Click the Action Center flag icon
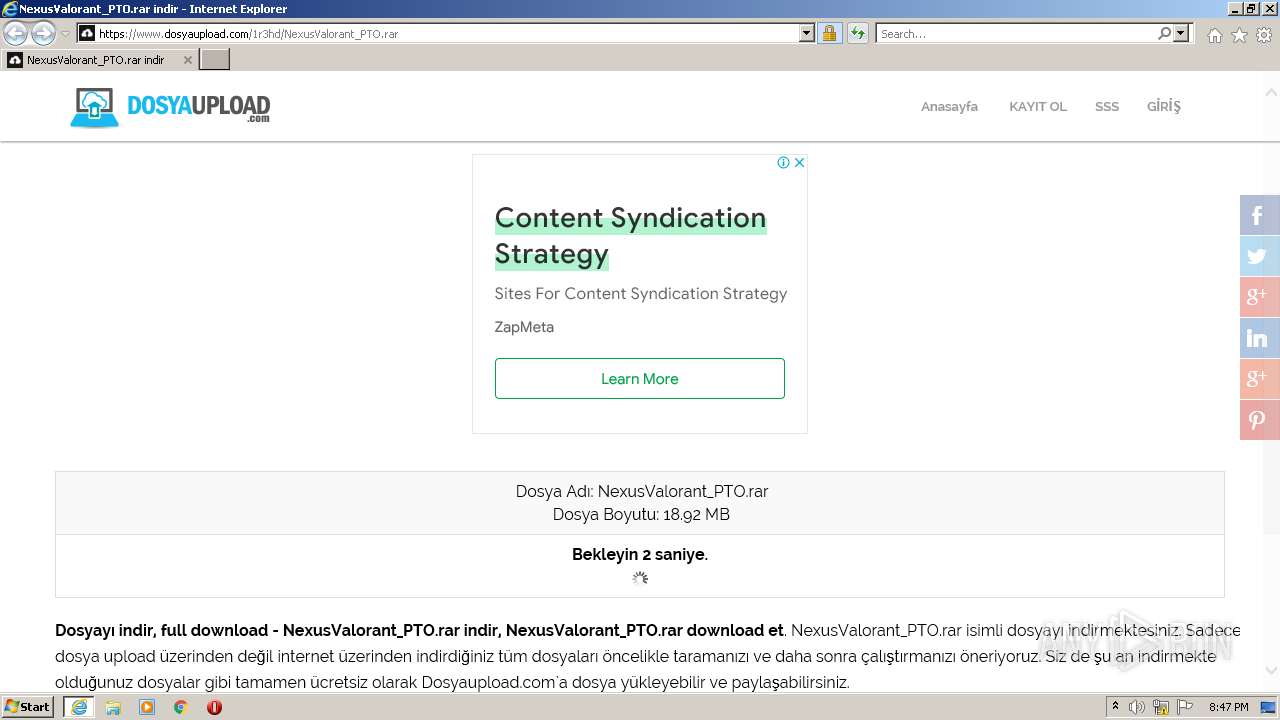The height and width of the screenshot is (720, 1280). [x=1184, y=707]
